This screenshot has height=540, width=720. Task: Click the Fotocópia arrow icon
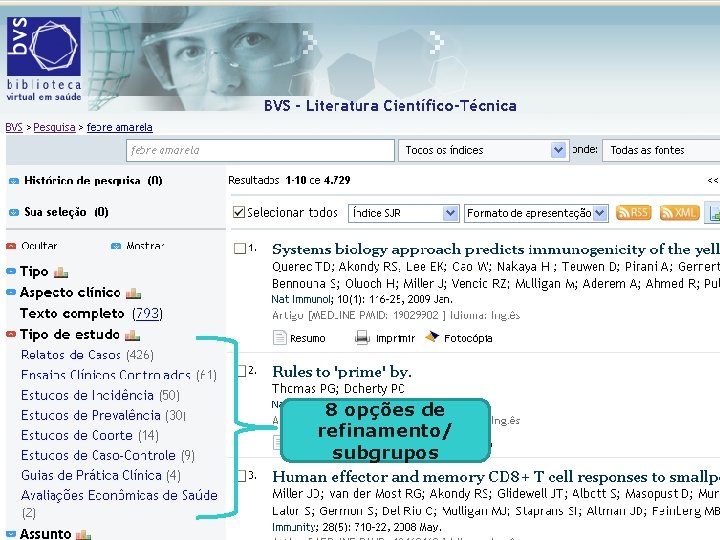click(x=432, y=337)
